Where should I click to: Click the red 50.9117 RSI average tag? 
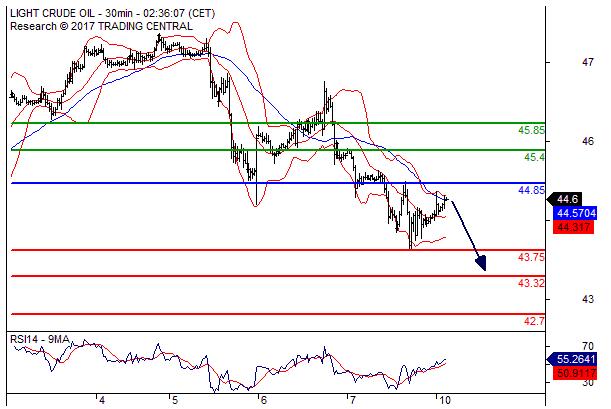575,374
